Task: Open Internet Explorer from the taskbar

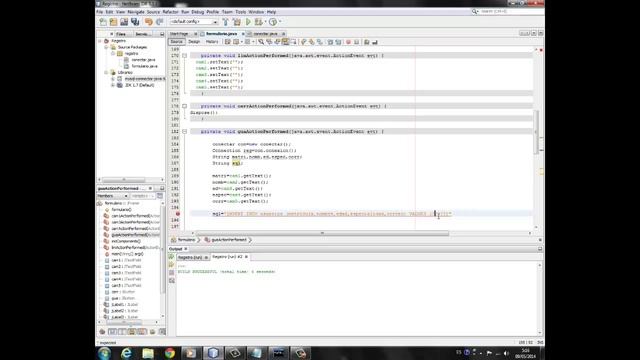Action: pyautogui.click(x=126, y=353)
